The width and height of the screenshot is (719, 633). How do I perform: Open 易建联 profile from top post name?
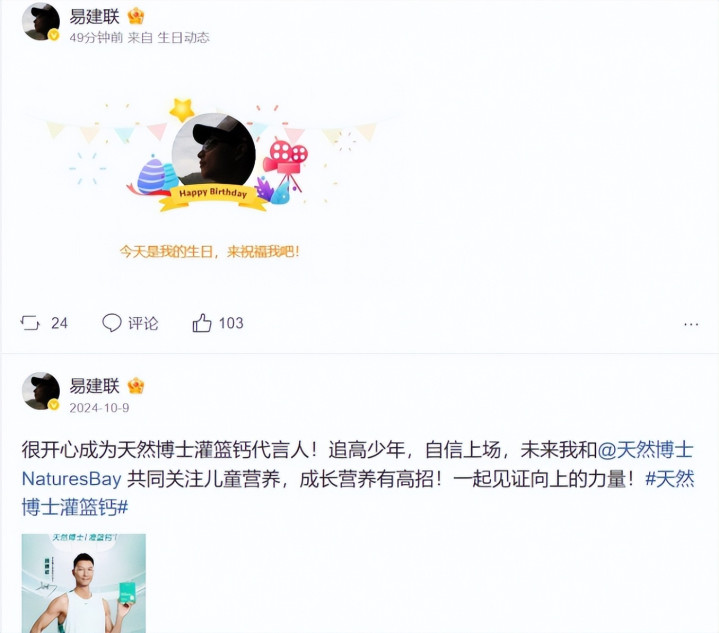[x=94, y=17]
